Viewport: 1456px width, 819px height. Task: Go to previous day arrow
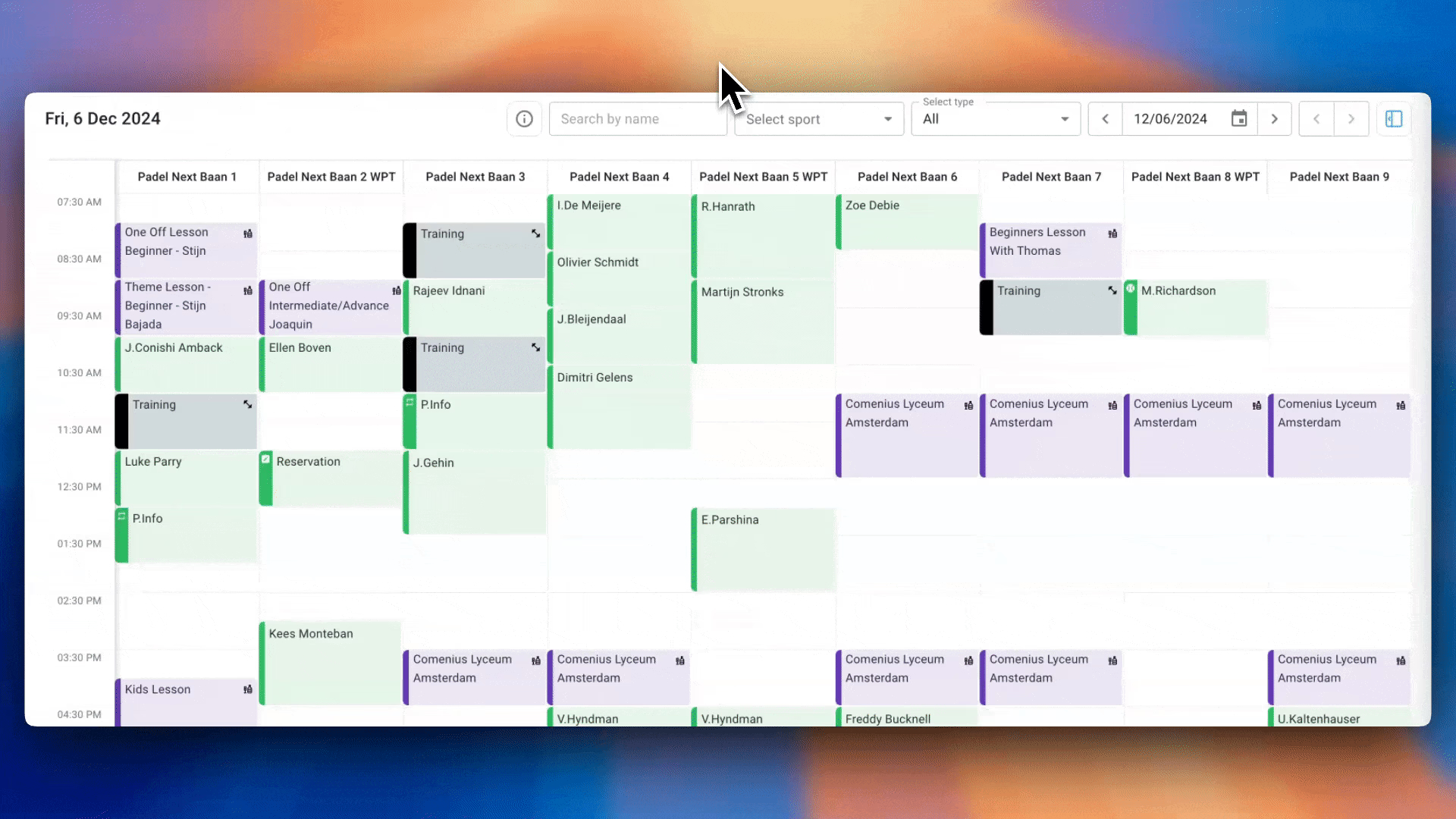(1105, 119)
